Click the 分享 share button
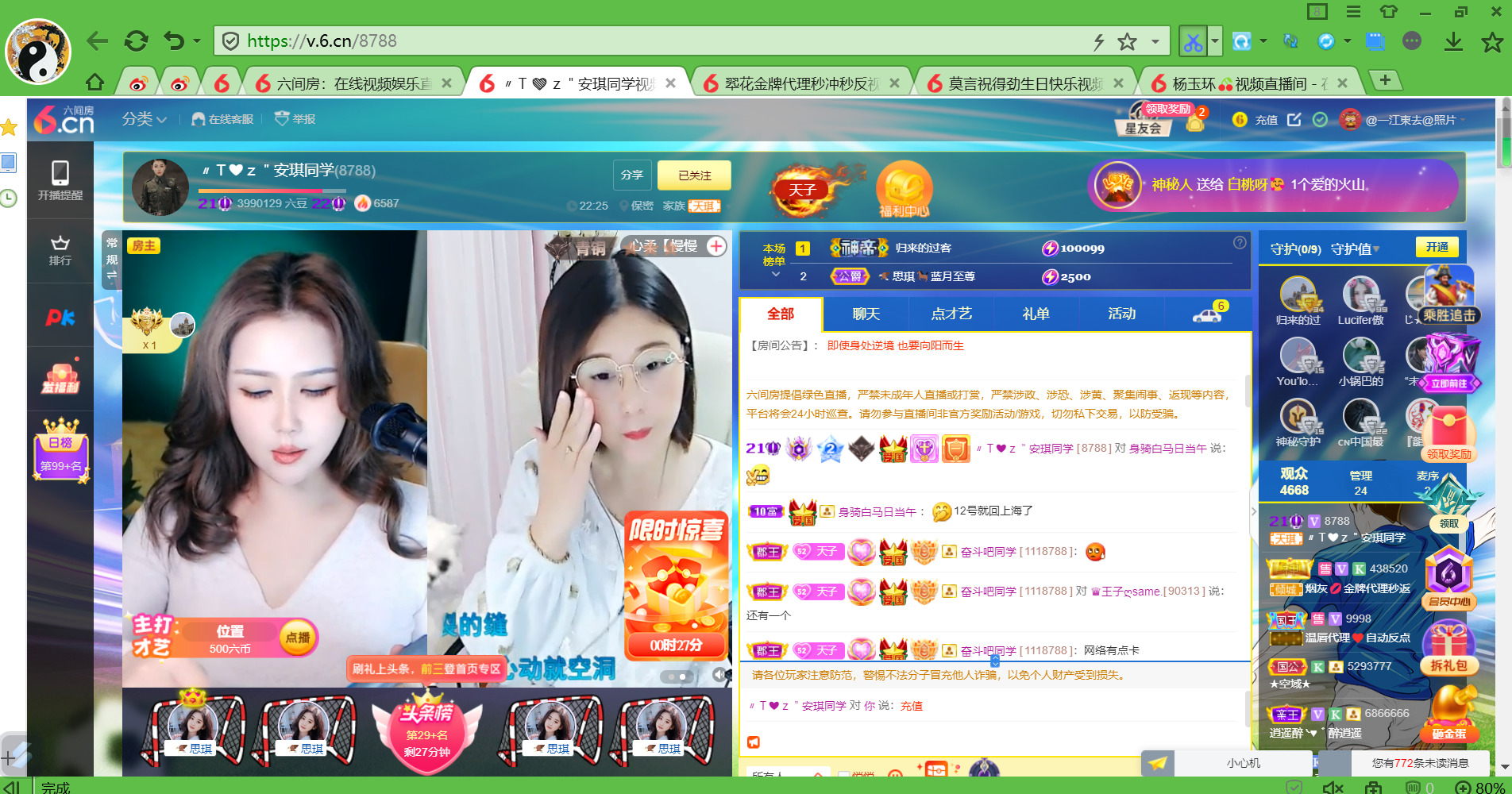Image resolution: width=1512 pixels, height=794 pixels. click(632, 175)
